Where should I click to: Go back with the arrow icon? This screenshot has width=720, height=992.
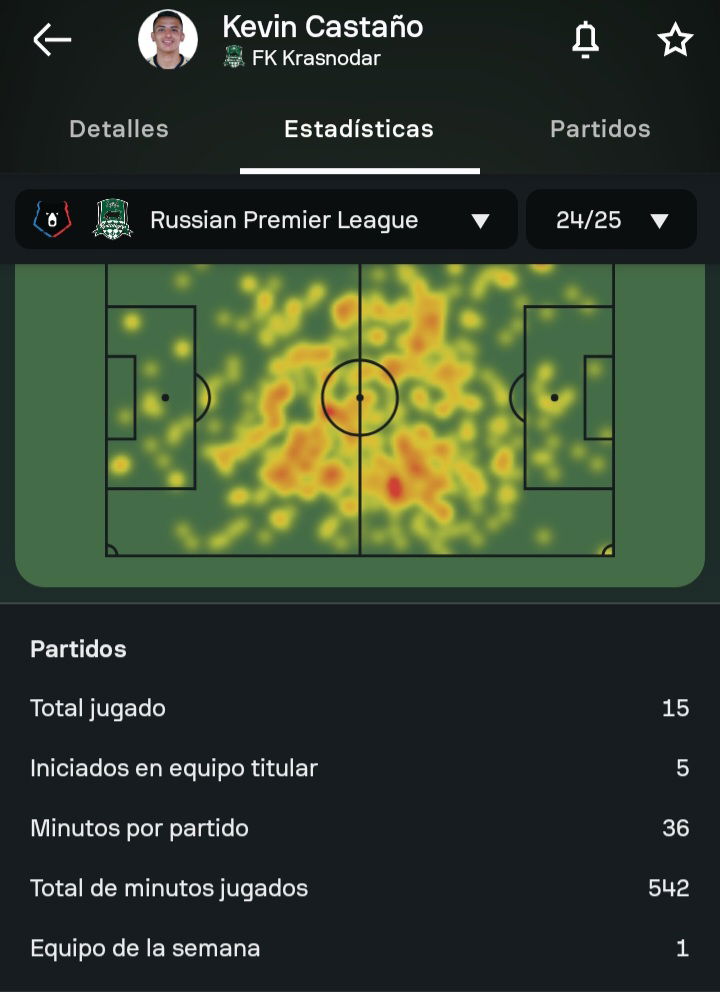[x=52, y=40]
